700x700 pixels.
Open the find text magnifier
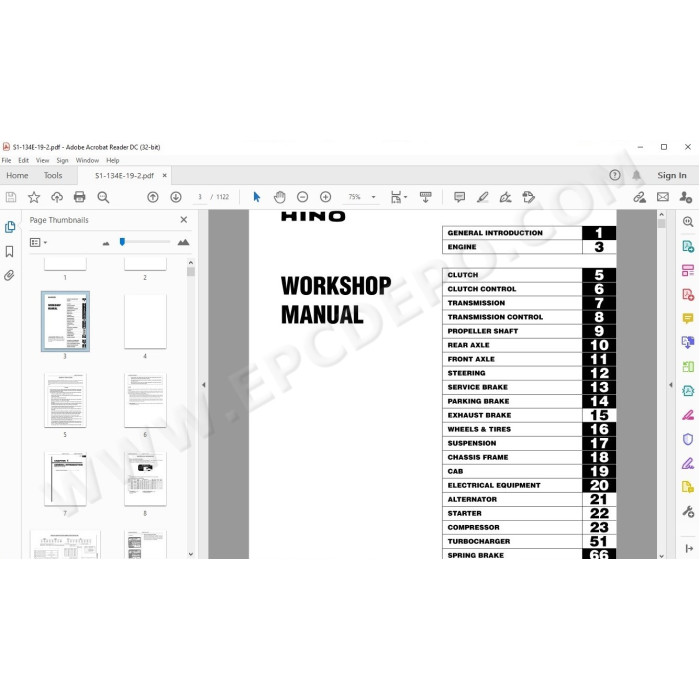click(103, 197)
